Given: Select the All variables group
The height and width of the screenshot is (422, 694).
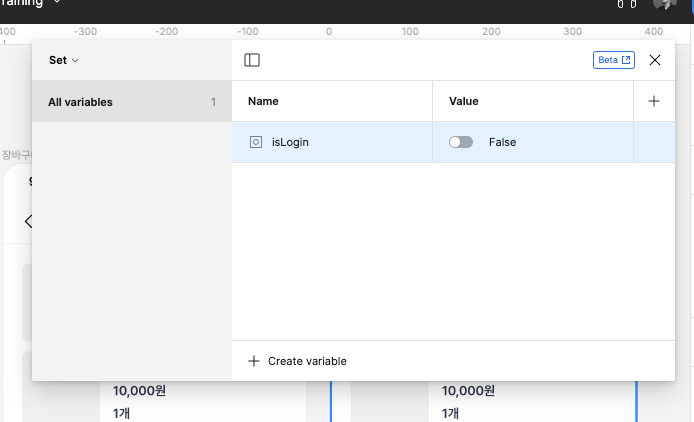Looking at the screenshot, I should pyautogui.click(x=132, y=101).
